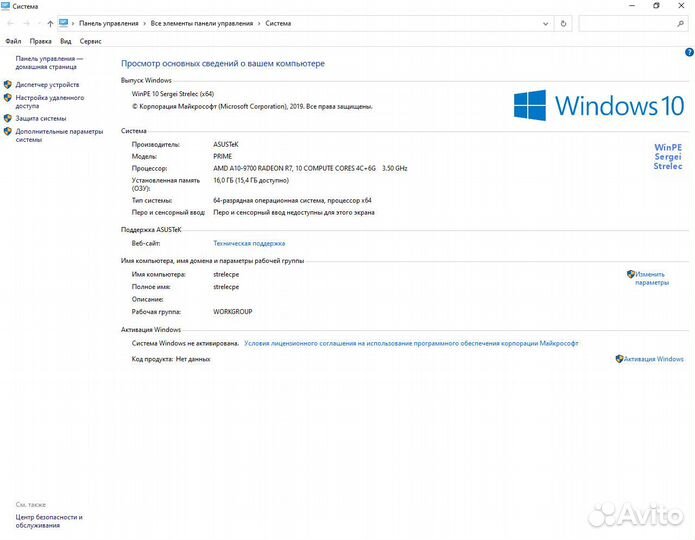The height and width of the screenshot is (540, 695).
Task: Open Диспетчер устройств link
Action: click(x=47, y=84)
